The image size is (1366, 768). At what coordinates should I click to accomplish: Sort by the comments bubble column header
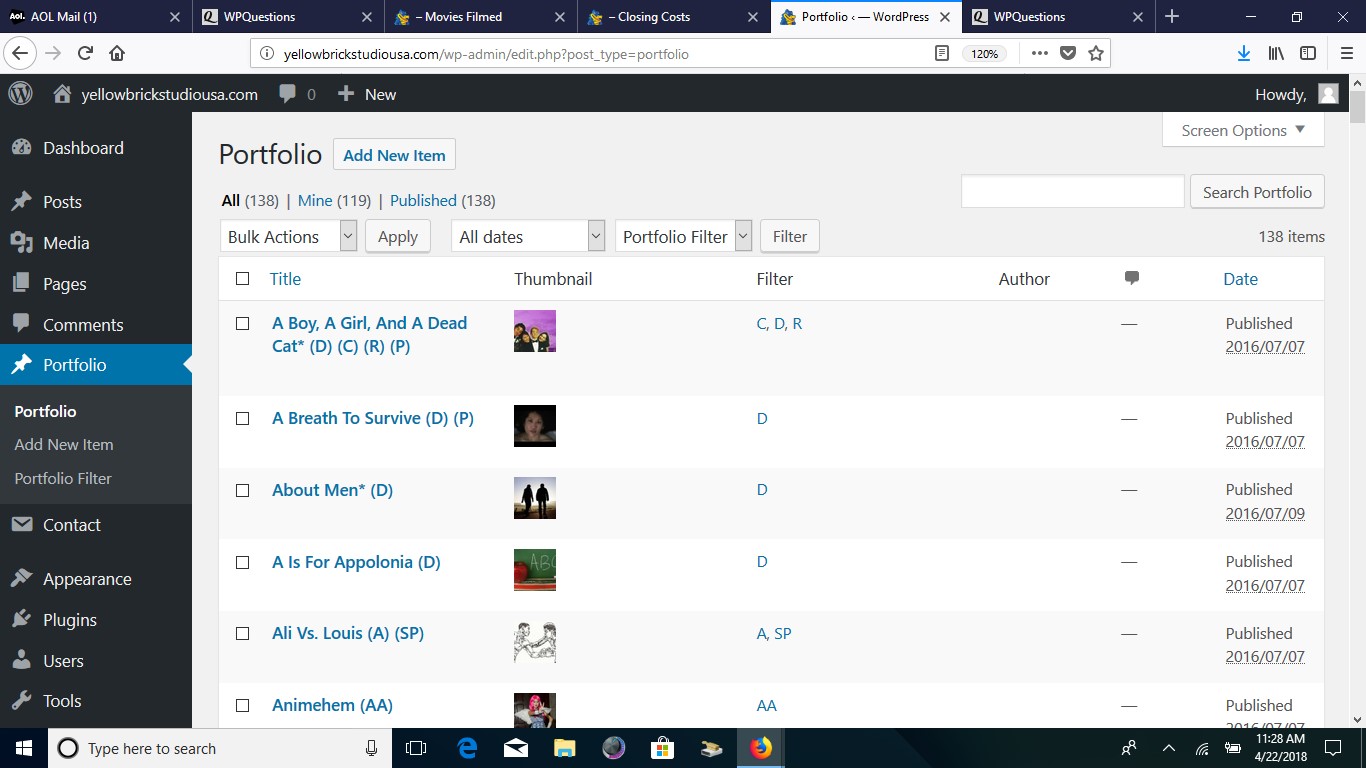(1132, 278)
